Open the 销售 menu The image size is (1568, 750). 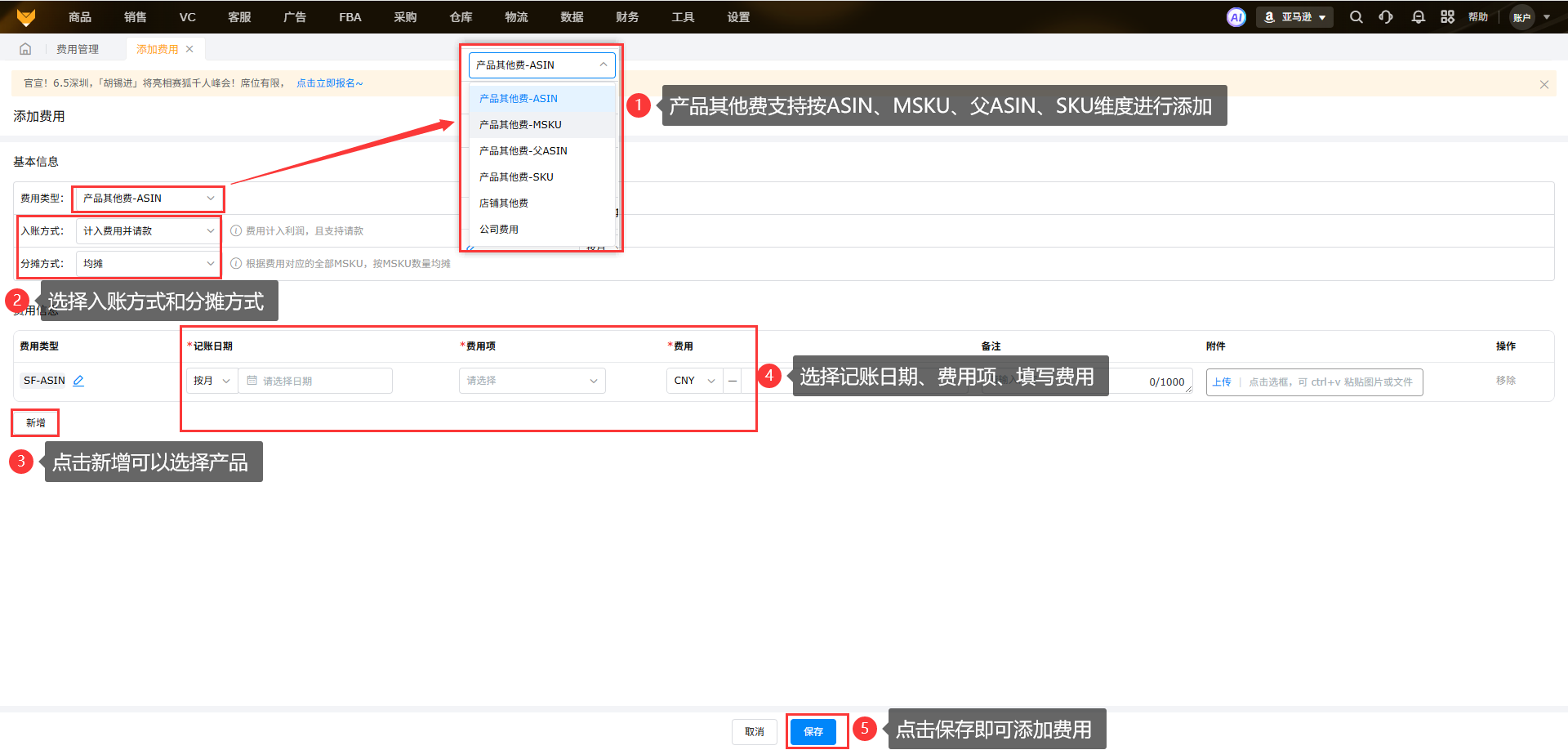point(136,17)
